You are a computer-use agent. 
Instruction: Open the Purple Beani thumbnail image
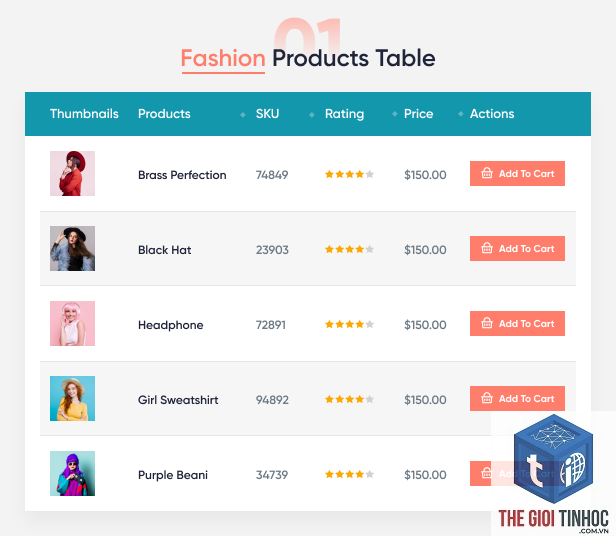coord(72,474)
